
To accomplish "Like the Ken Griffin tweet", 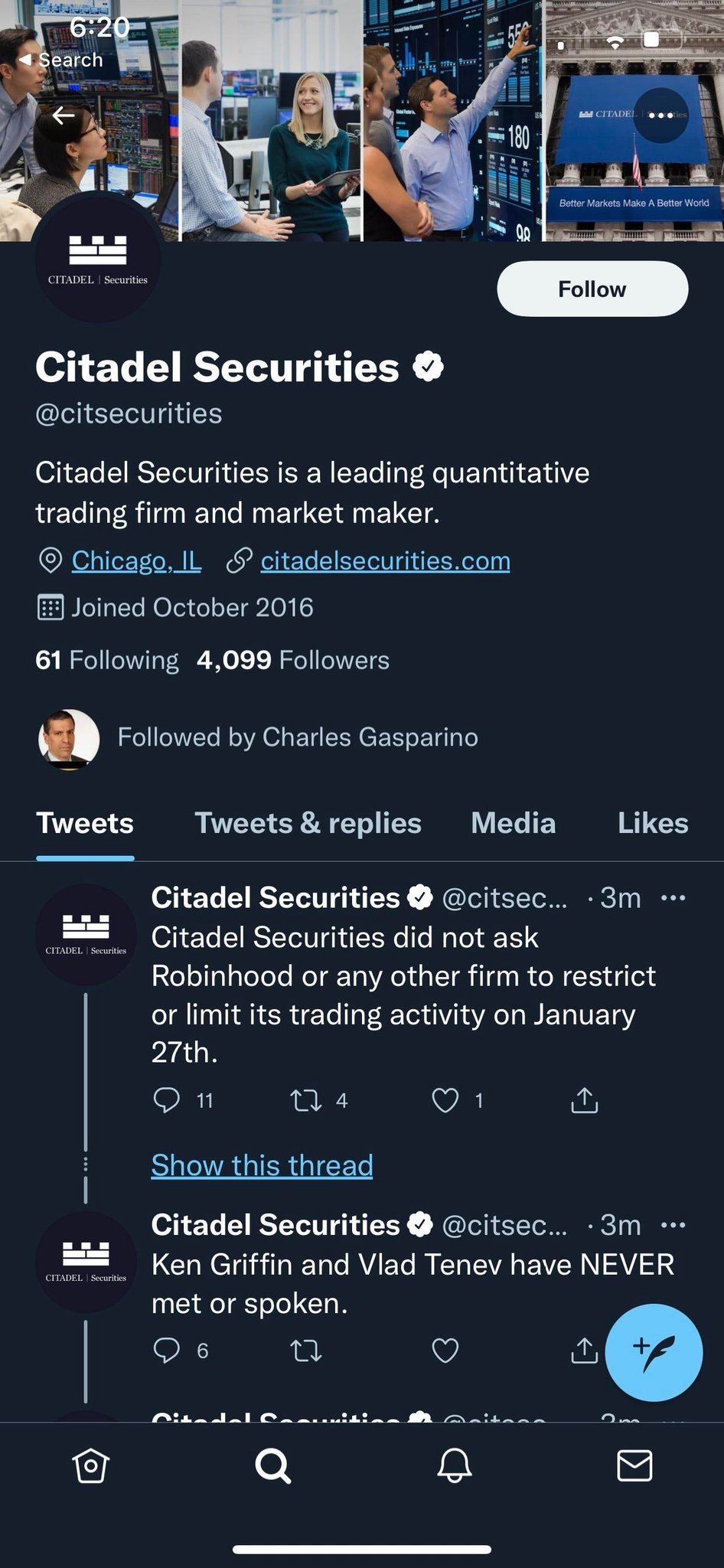I will coord(445,1351).
